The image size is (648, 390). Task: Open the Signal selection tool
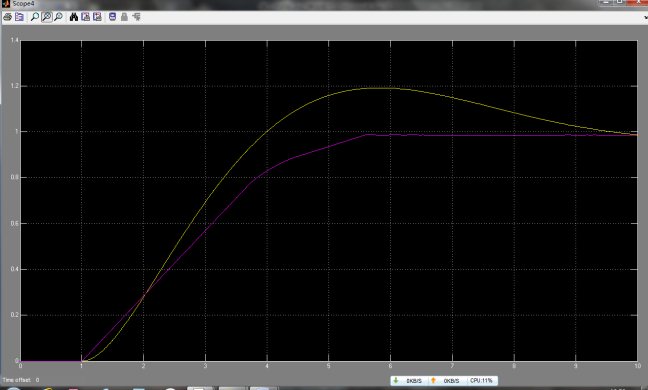click(x=136, y=17)
